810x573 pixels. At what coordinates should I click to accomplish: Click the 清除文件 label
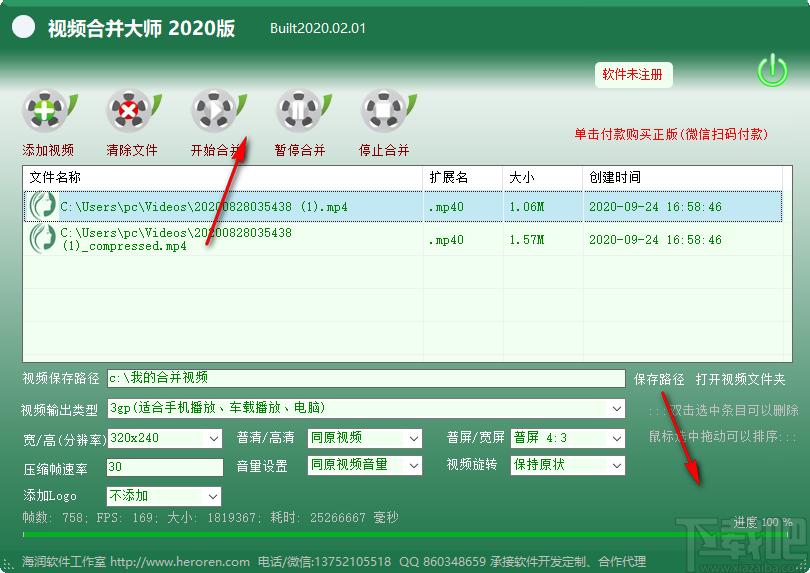[x=132, y=150]
